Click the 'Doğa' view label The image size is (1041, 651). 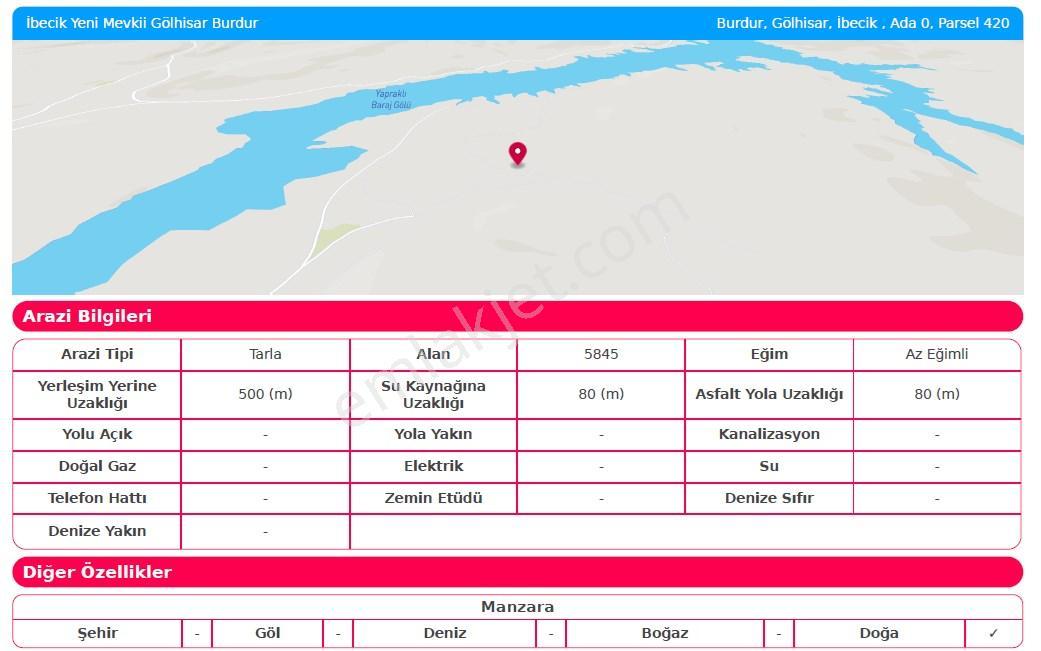(x=879, y=633)
